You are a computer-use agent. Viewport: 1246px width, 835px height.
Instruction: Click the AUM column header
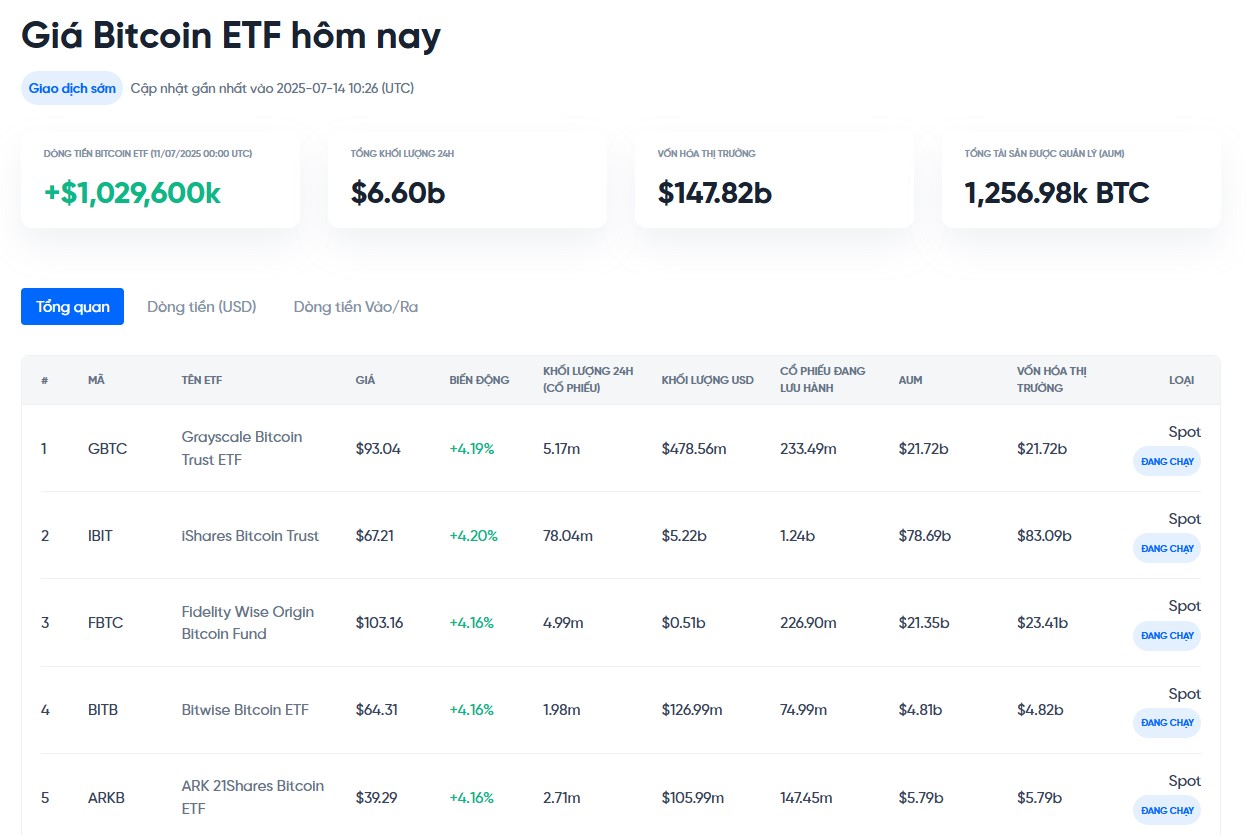910,380
